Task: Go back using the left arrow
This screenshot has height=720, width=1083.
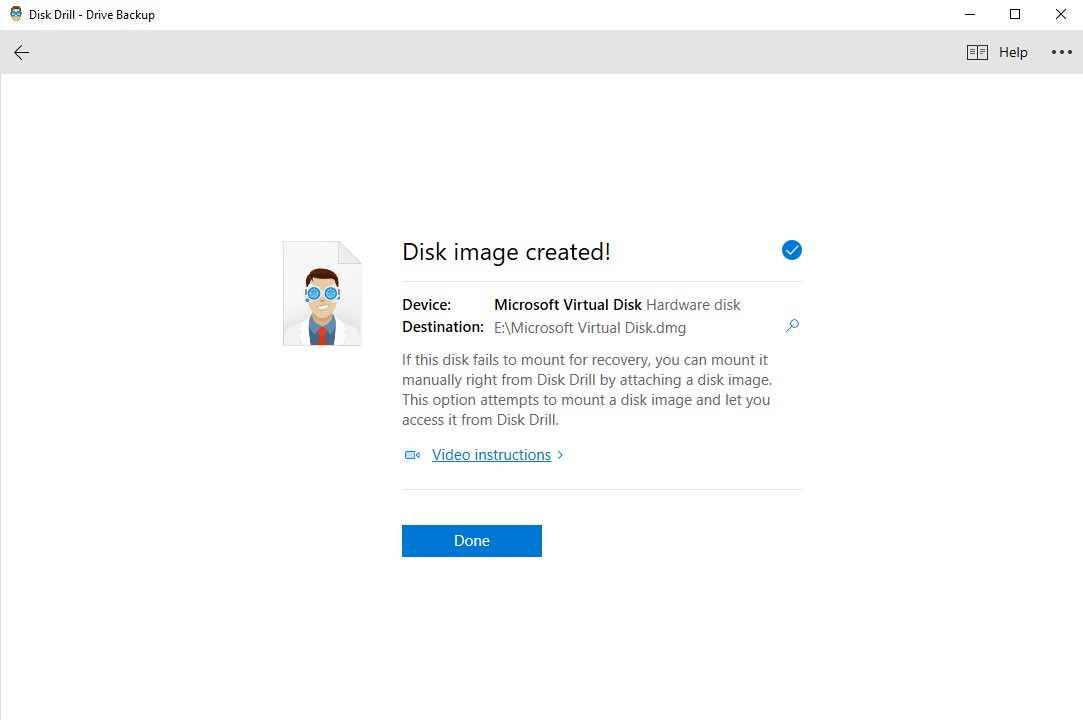Action: 21,53
